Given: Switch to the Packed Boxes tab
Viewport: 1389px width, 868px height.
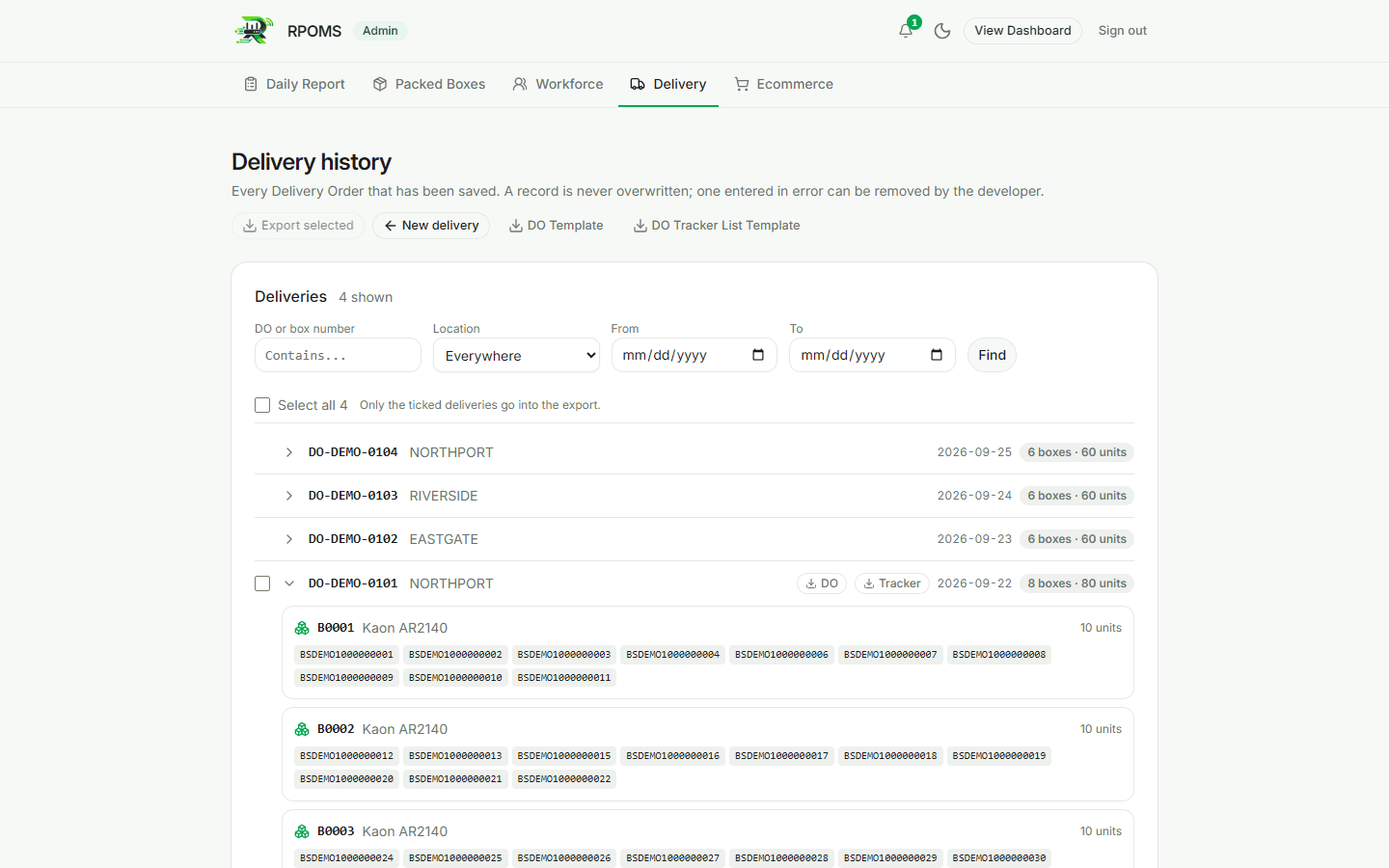Looking at the screenshot, I should (429, 84).
